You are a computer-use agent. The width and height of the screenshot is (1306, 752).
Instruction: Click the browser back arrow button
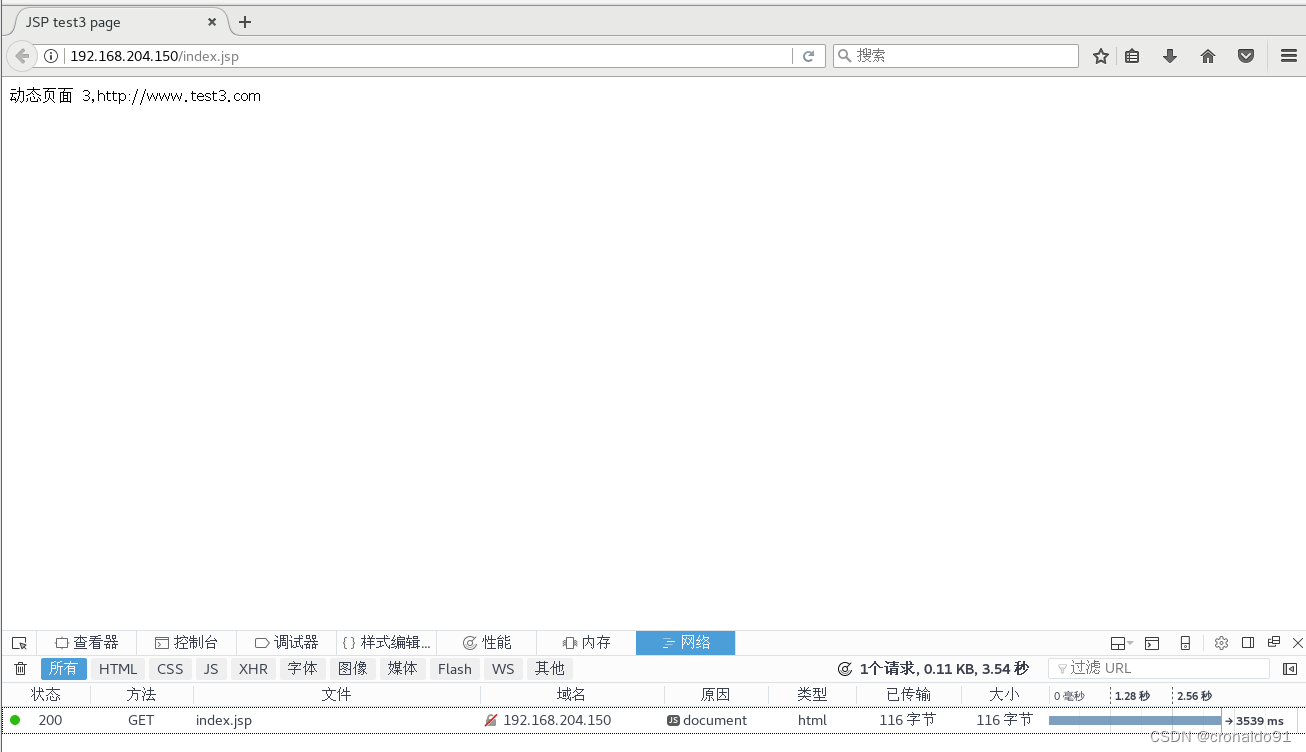pos(22,56)
